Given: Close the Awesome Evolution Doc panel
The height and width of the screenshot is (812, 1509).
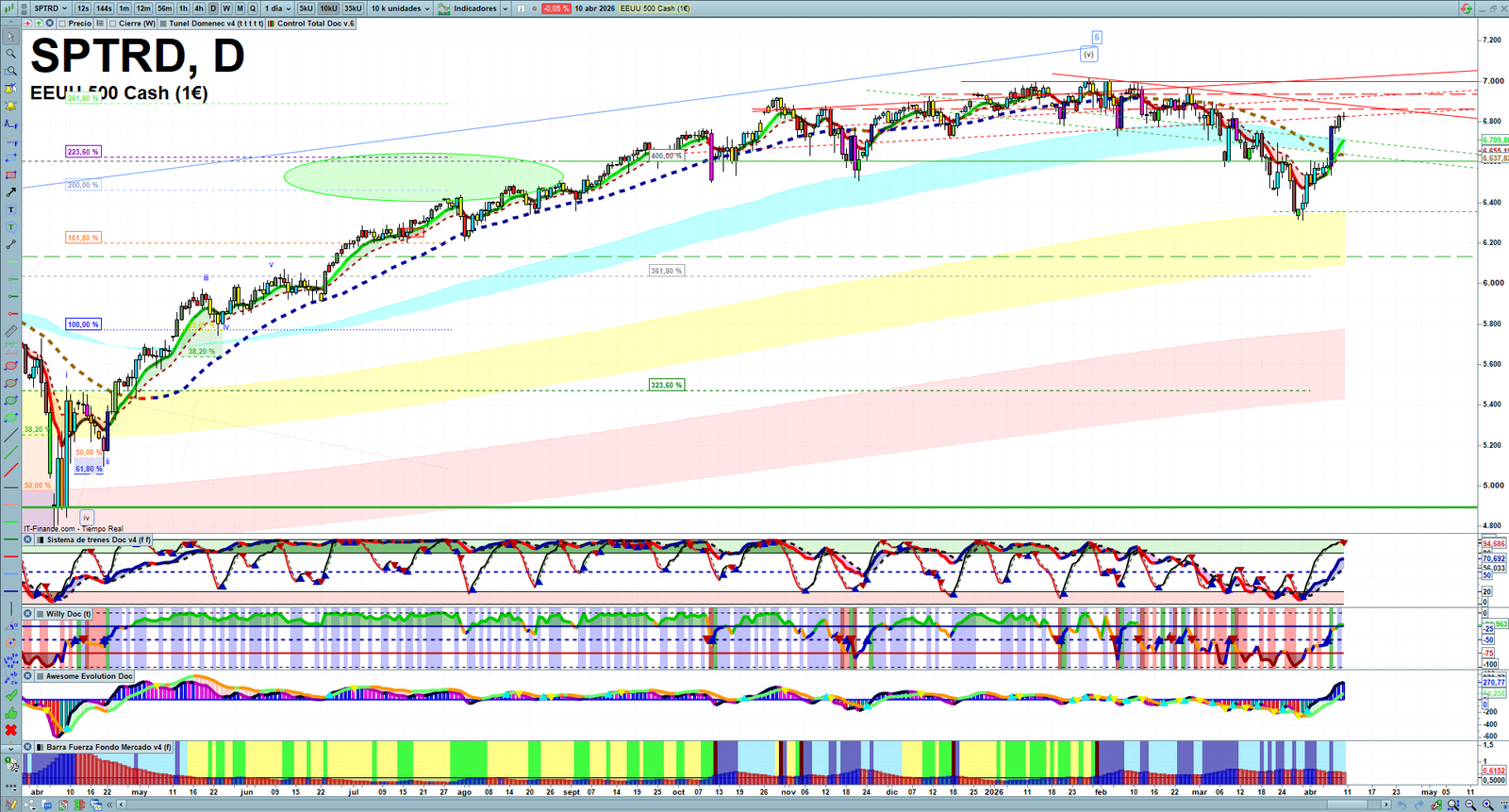Looking at the screenshot, I should (x=28, y=676).
